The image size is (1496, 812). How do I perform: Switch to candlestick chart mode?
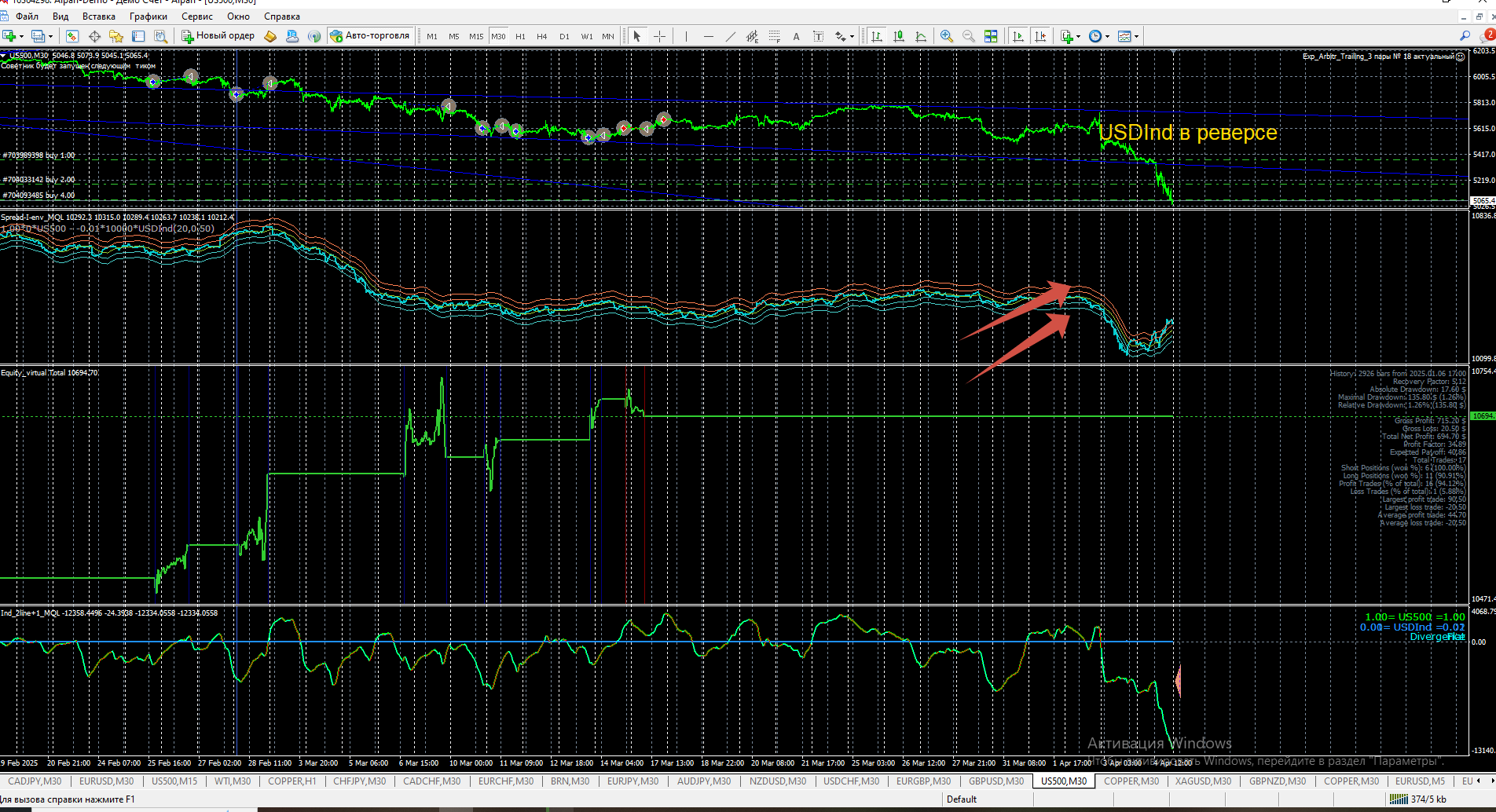pyautogui.click(x=899, y=36)
